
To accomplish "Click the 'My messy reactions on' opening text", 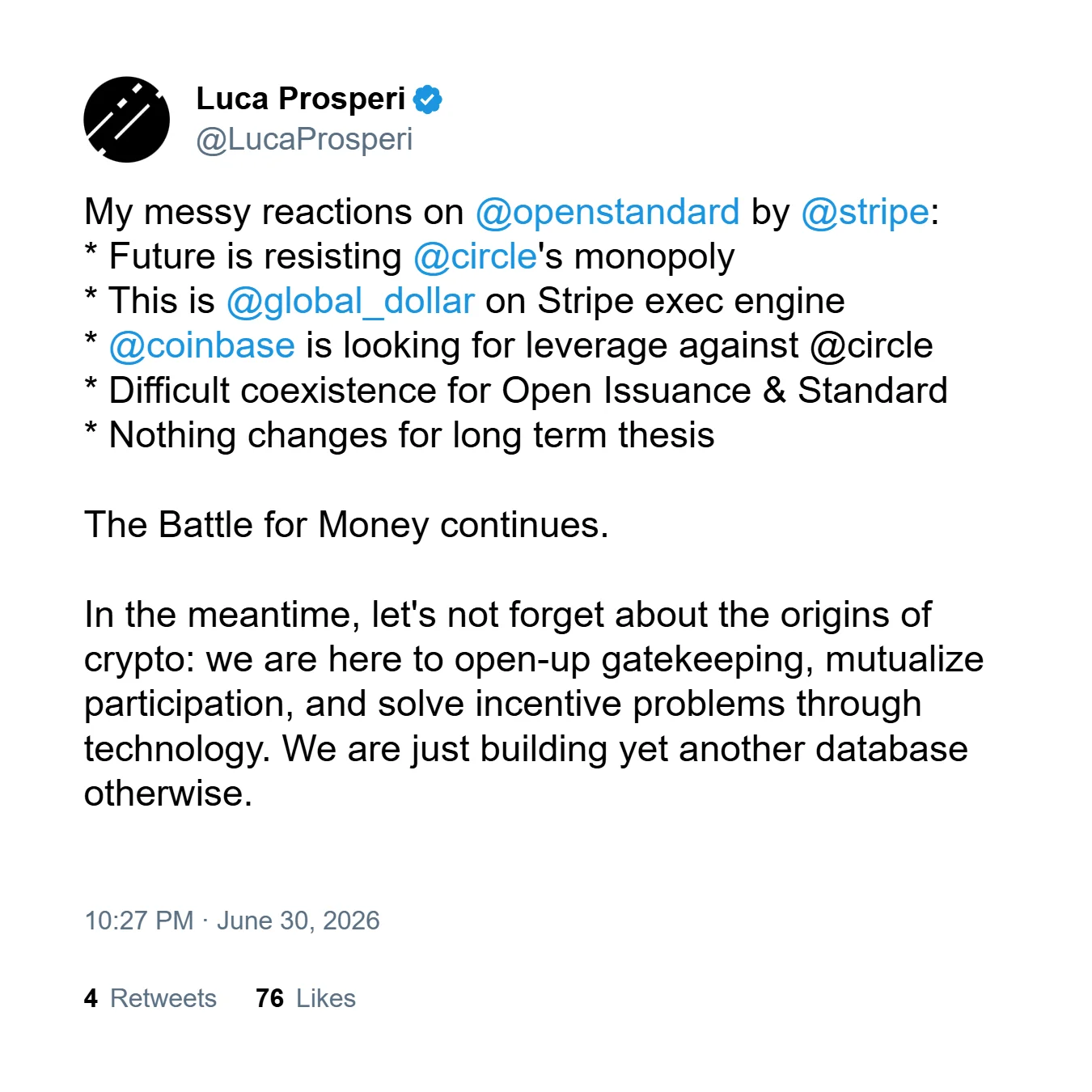I will (274, 212).
